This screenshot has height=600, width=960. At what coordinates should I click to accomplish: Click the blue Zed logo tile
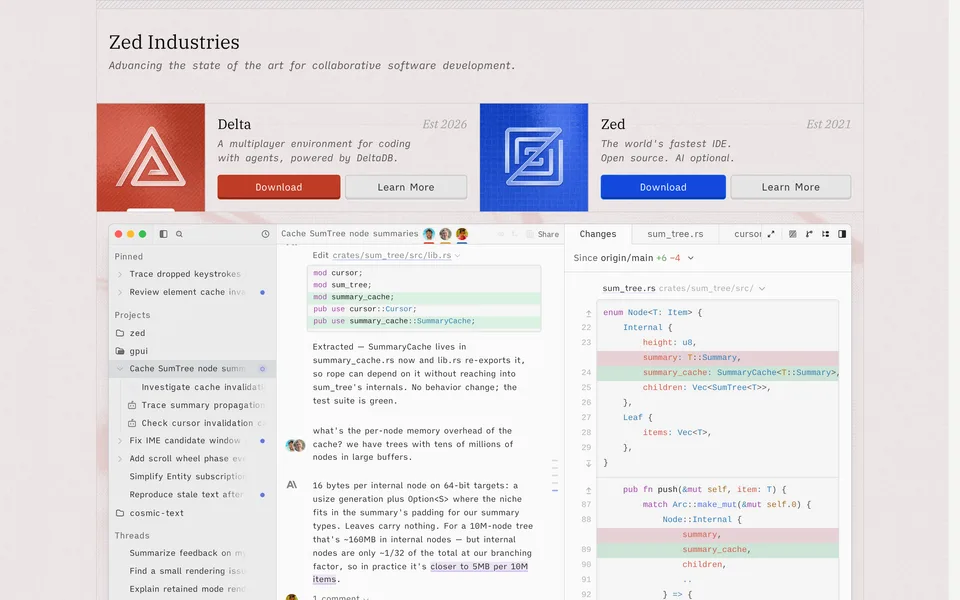[534, 157]
